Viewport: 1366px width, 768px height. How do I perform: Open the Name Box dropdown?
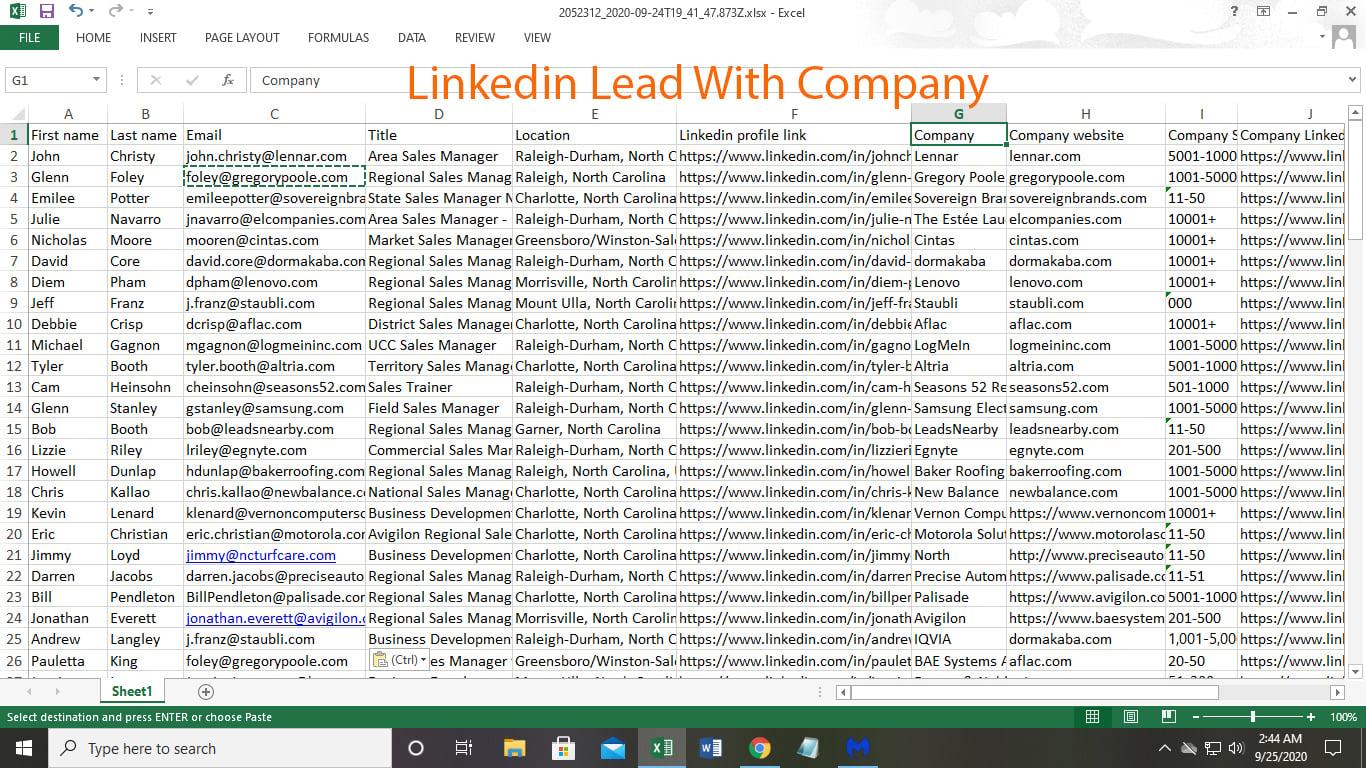coord(97,80)
